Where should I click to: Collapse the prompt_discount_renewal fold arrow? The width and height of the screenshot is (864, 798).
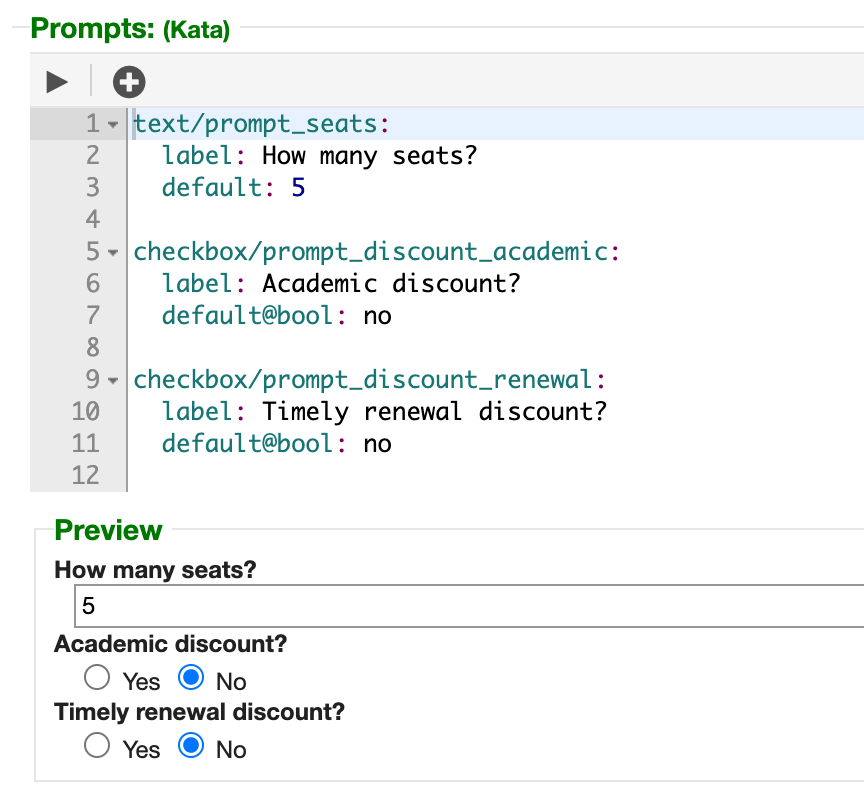tap(113, 381)
